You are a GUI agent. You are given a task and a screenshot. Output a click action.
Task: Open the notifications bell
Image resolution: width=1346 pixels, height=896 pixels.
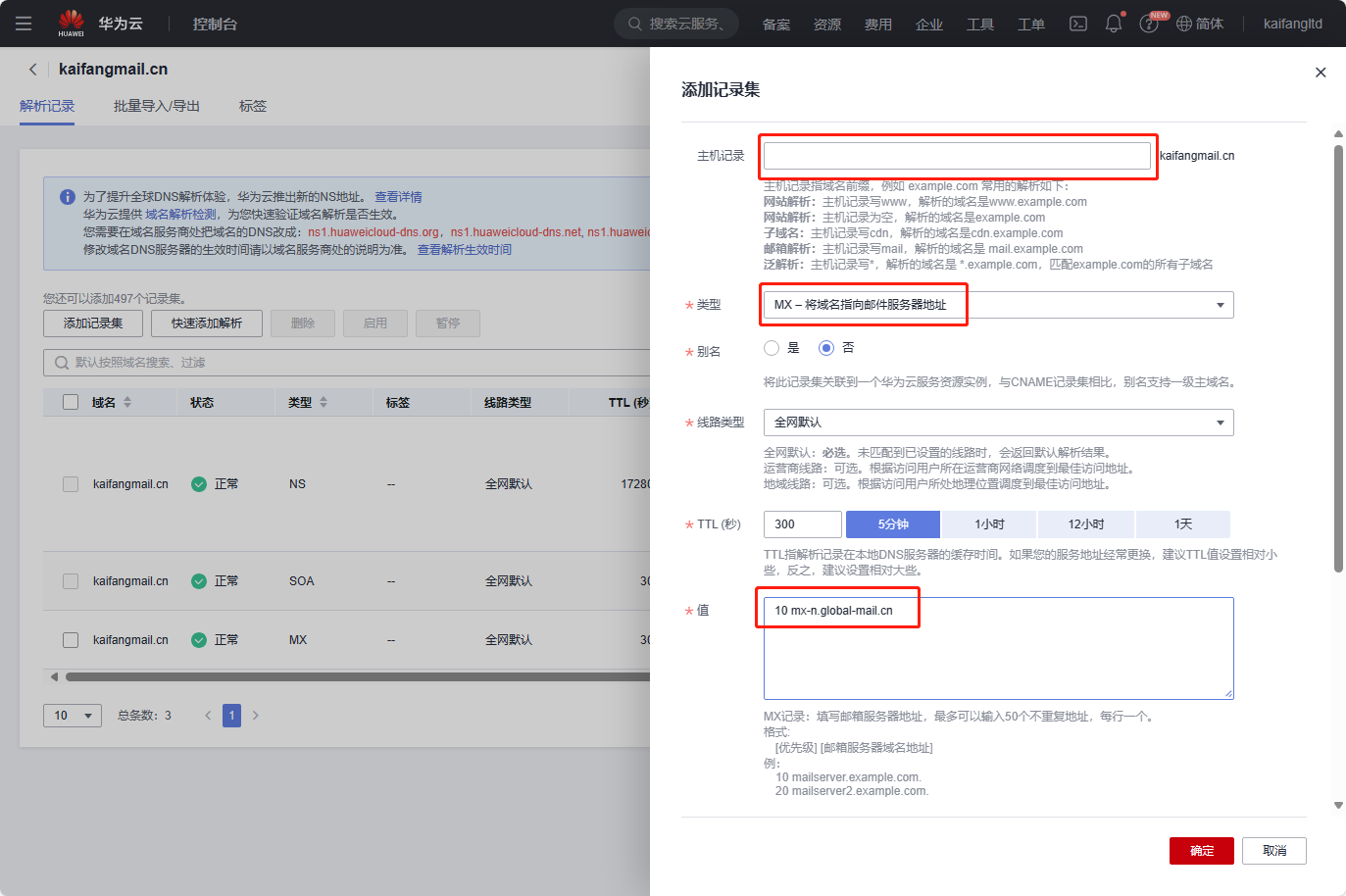coord(1114,24)
